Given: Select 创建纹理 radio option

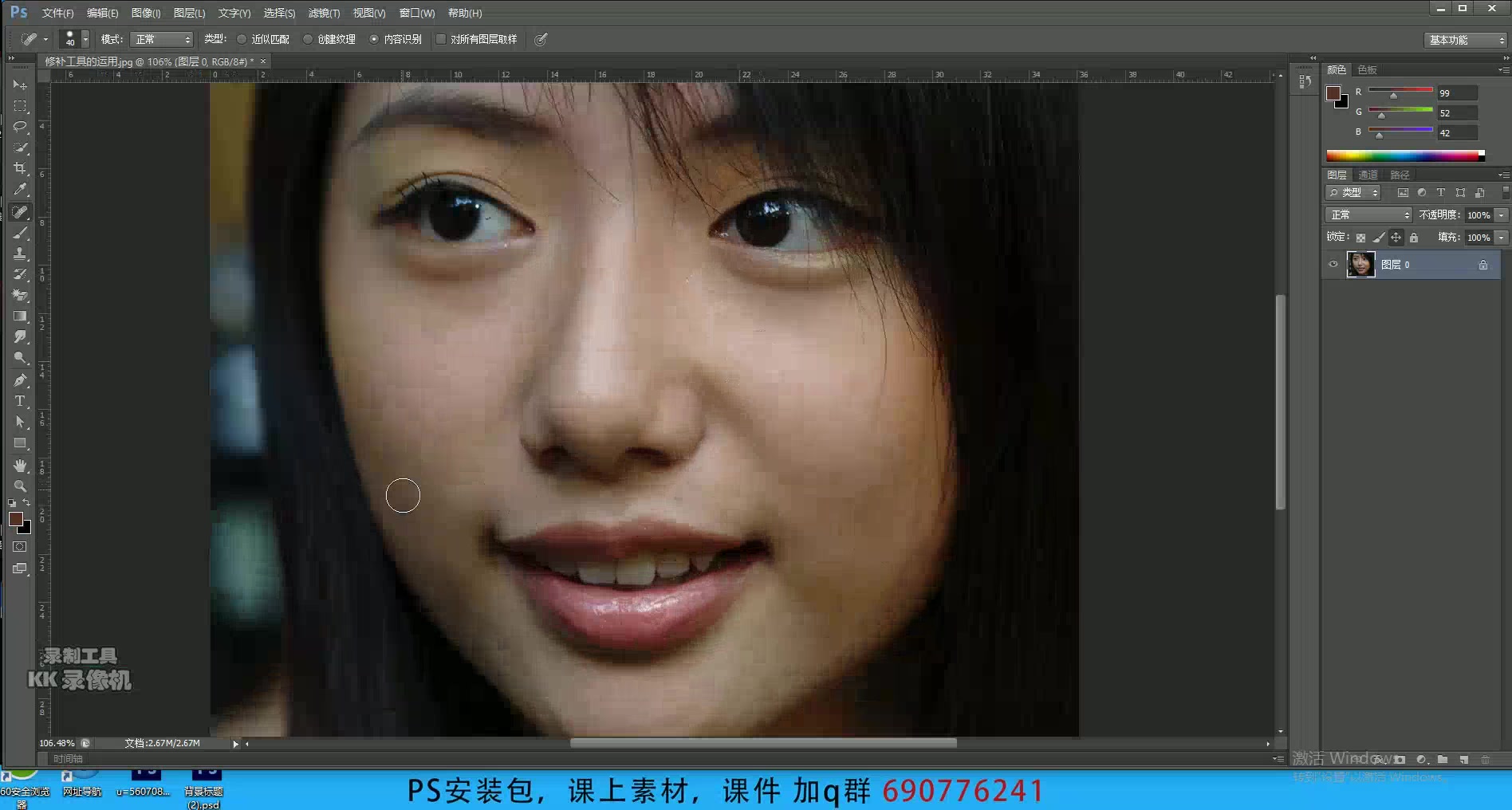Looking at the screenshot, I should [308, 39].
